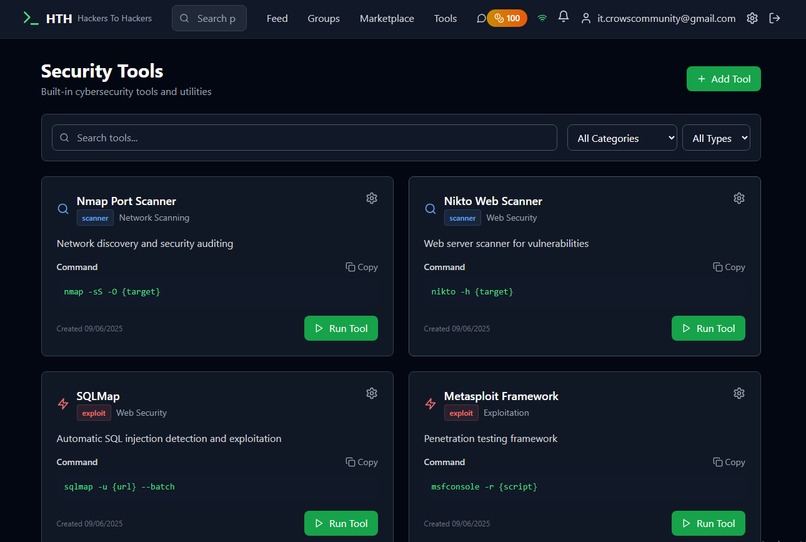The height and width of the screenshot is (542, 806).
Task: Click the Search tools input field
Action: tap(304, 138)
